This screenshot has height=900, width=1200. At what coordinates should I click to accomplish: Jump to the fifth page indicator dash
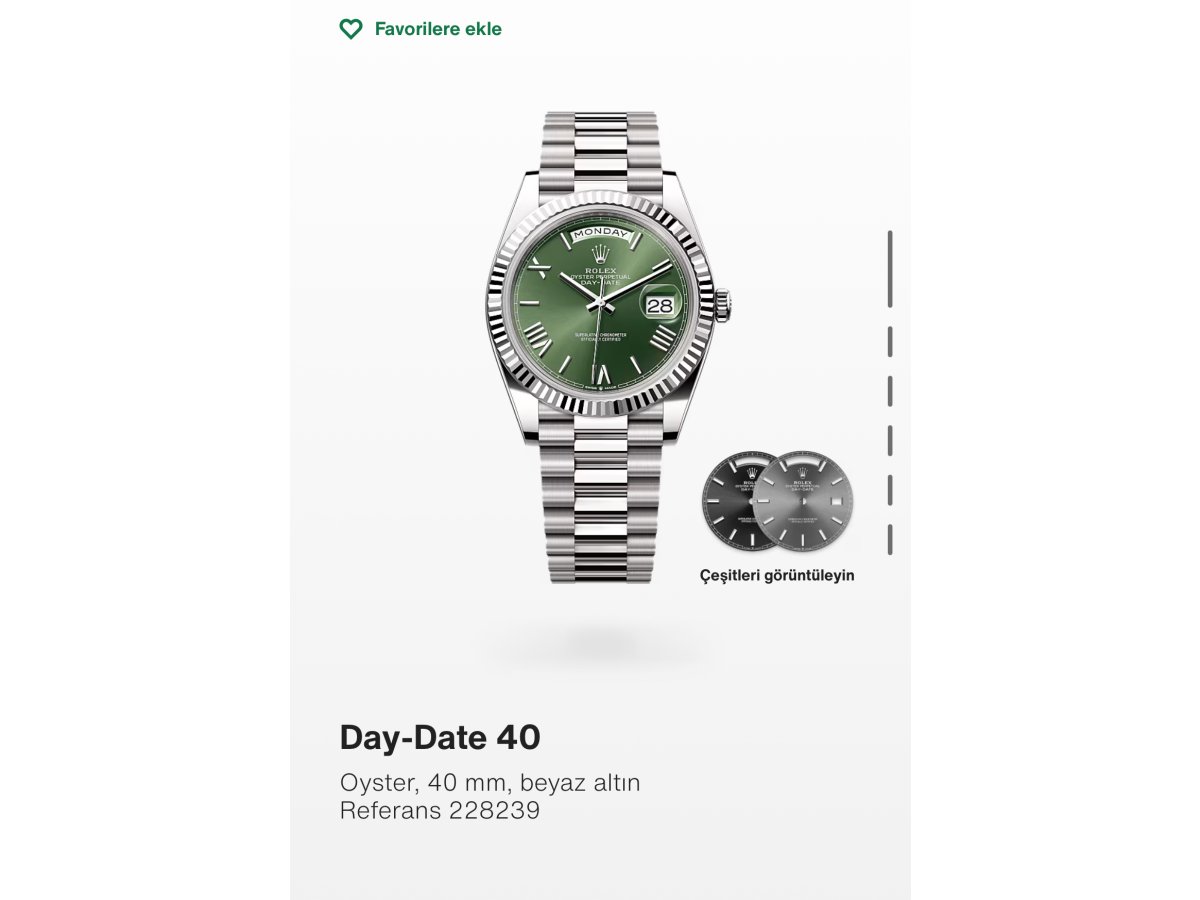[889, 490]
